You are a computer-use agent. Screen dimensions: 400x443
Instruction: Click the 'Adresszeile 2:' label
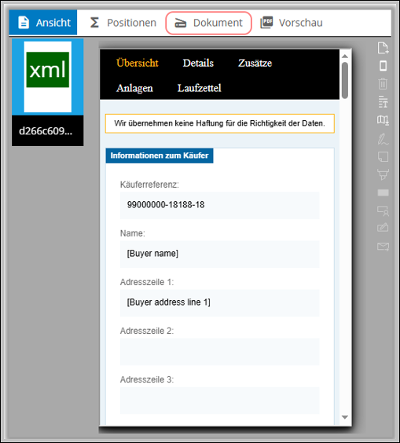(x=147, y=331)
